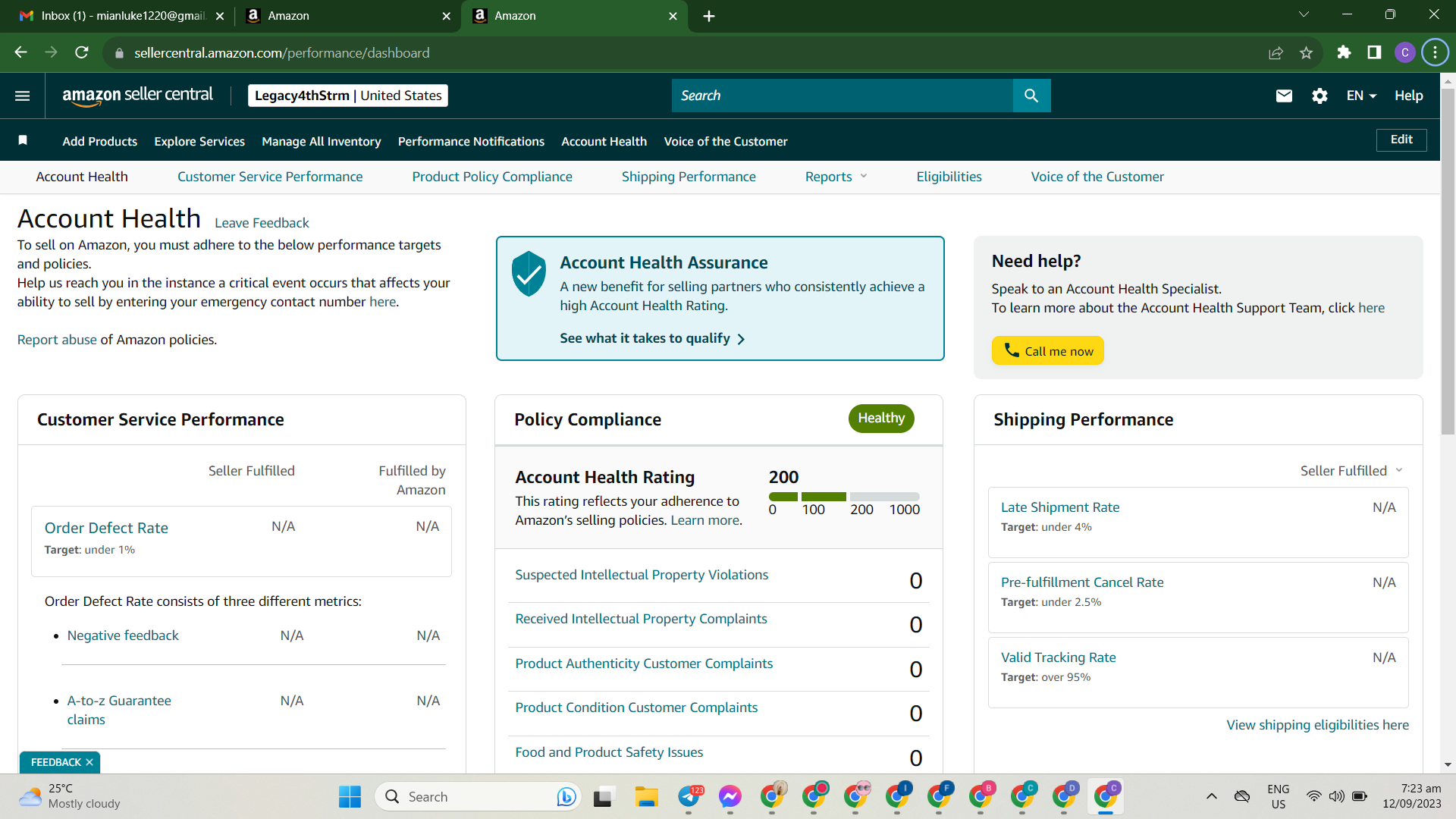
Task: Open the EN language dropdown
Action: pyautogui.click(x=1361, y=96)
